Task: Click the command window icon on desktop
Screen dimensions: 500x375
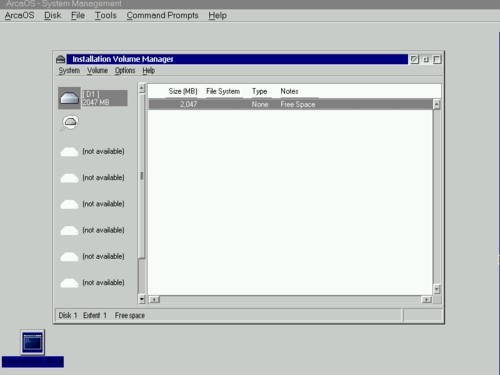Action: pos(32,342)
